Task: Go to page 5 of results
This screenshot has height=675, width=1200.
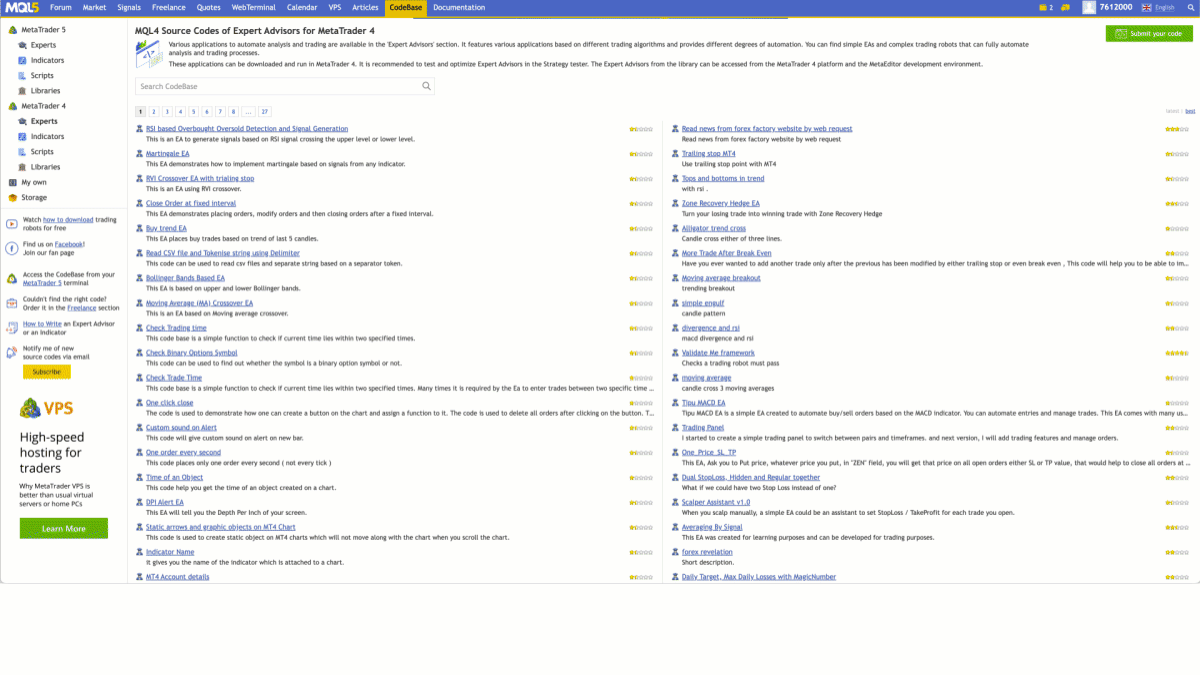Action: [x=193, y=112]
